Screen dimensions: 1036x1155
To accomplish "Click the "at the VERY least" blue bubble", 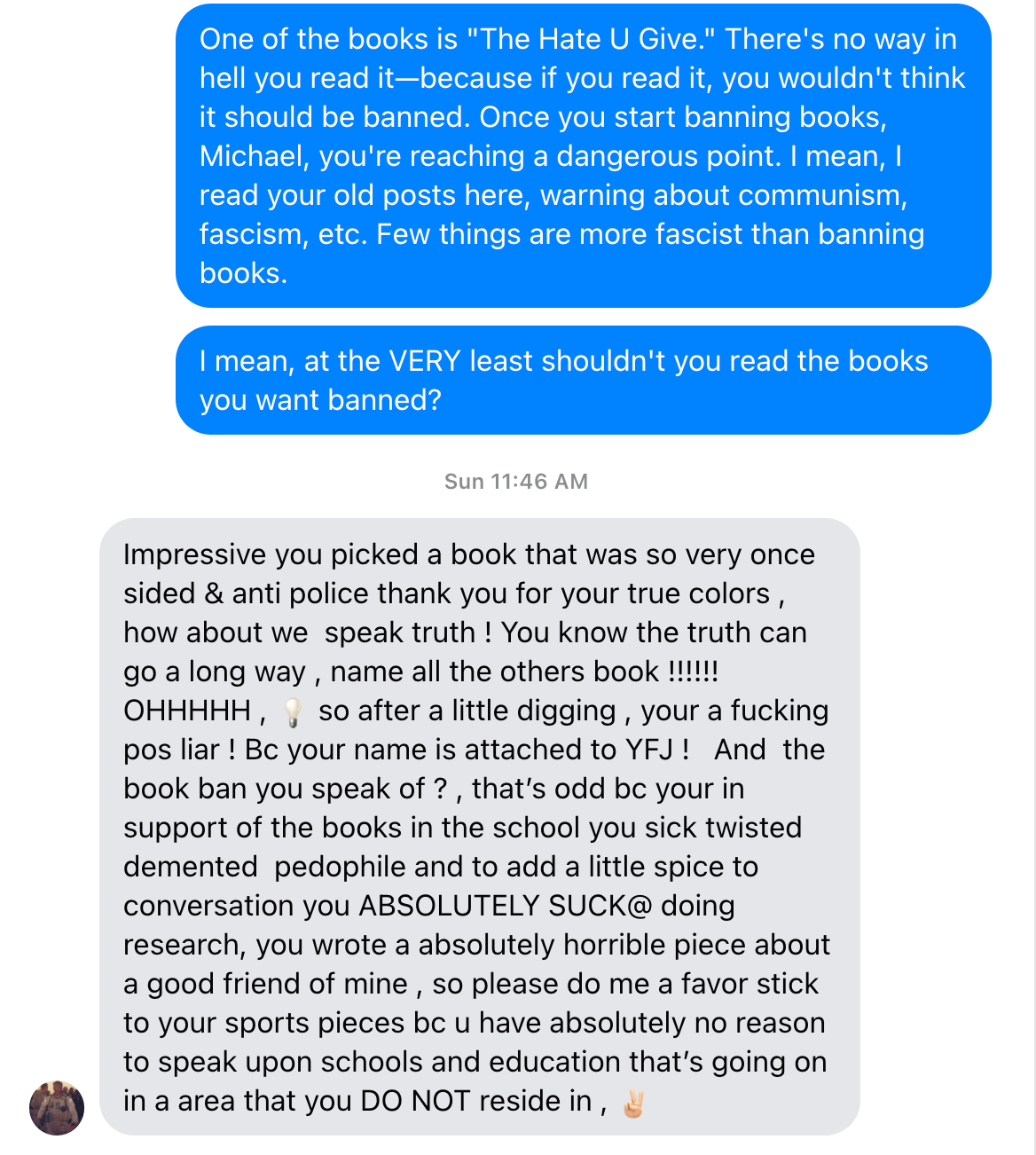I will coord(583,381).
